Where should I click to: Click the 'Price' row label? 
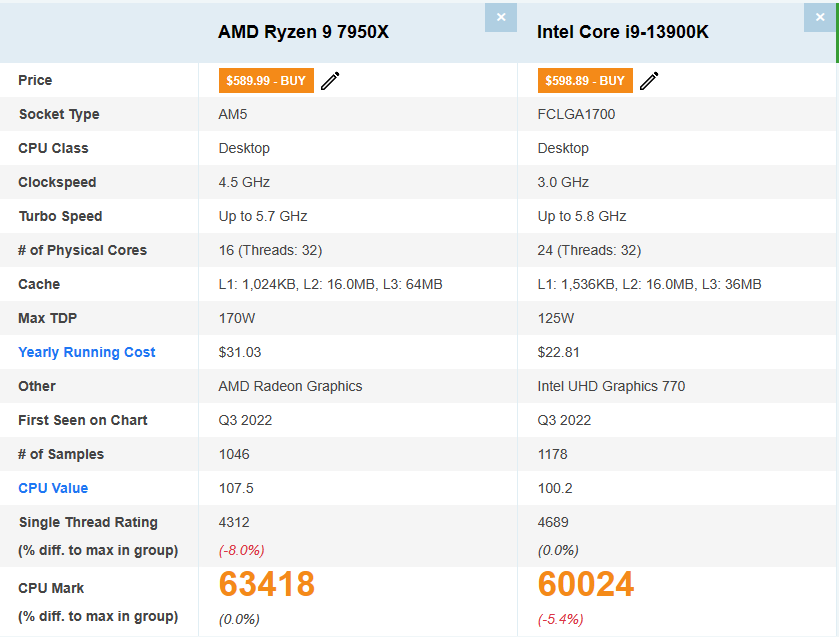35,80
